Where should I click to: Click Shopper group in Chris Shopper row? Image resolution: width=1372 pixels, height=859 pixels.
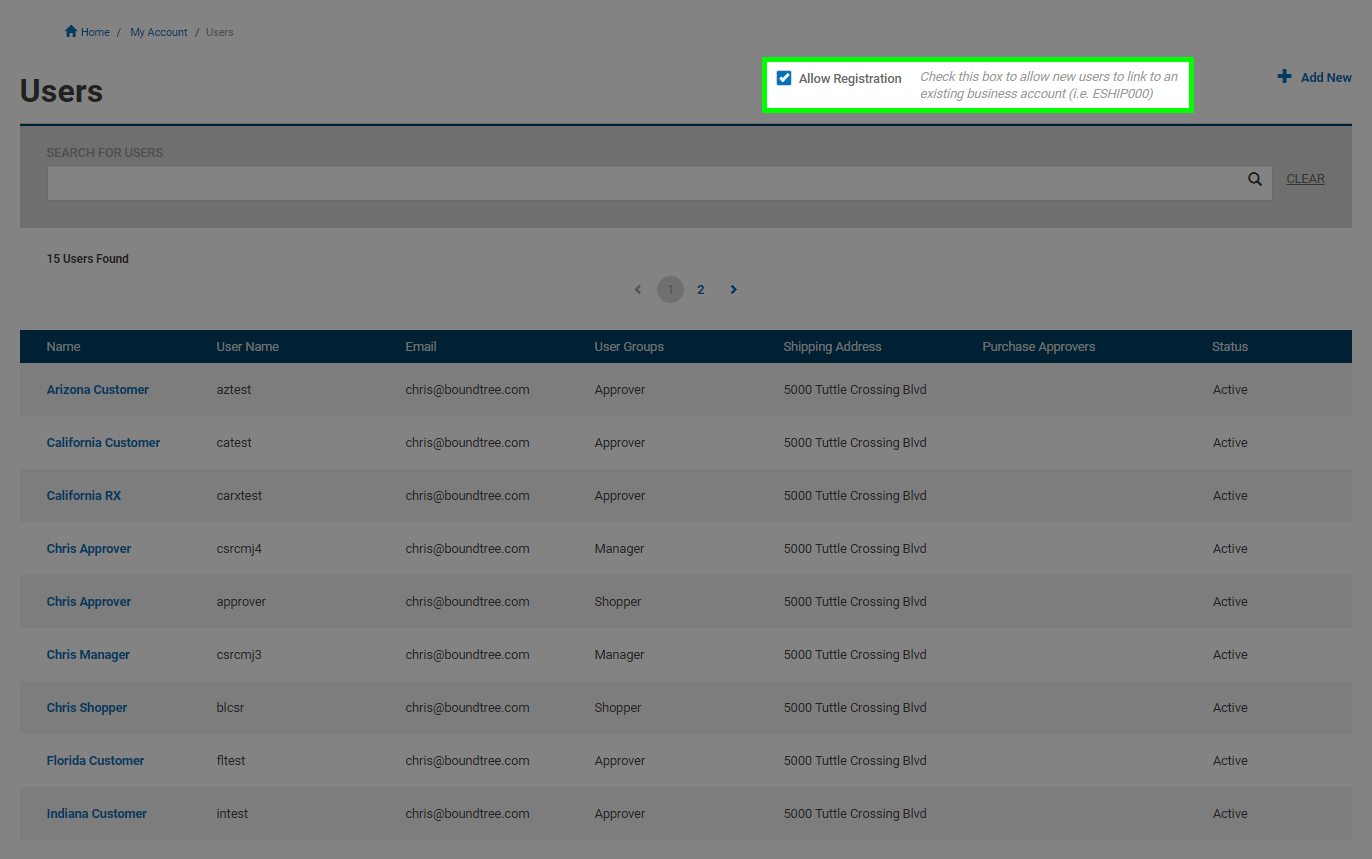[618, 708]
